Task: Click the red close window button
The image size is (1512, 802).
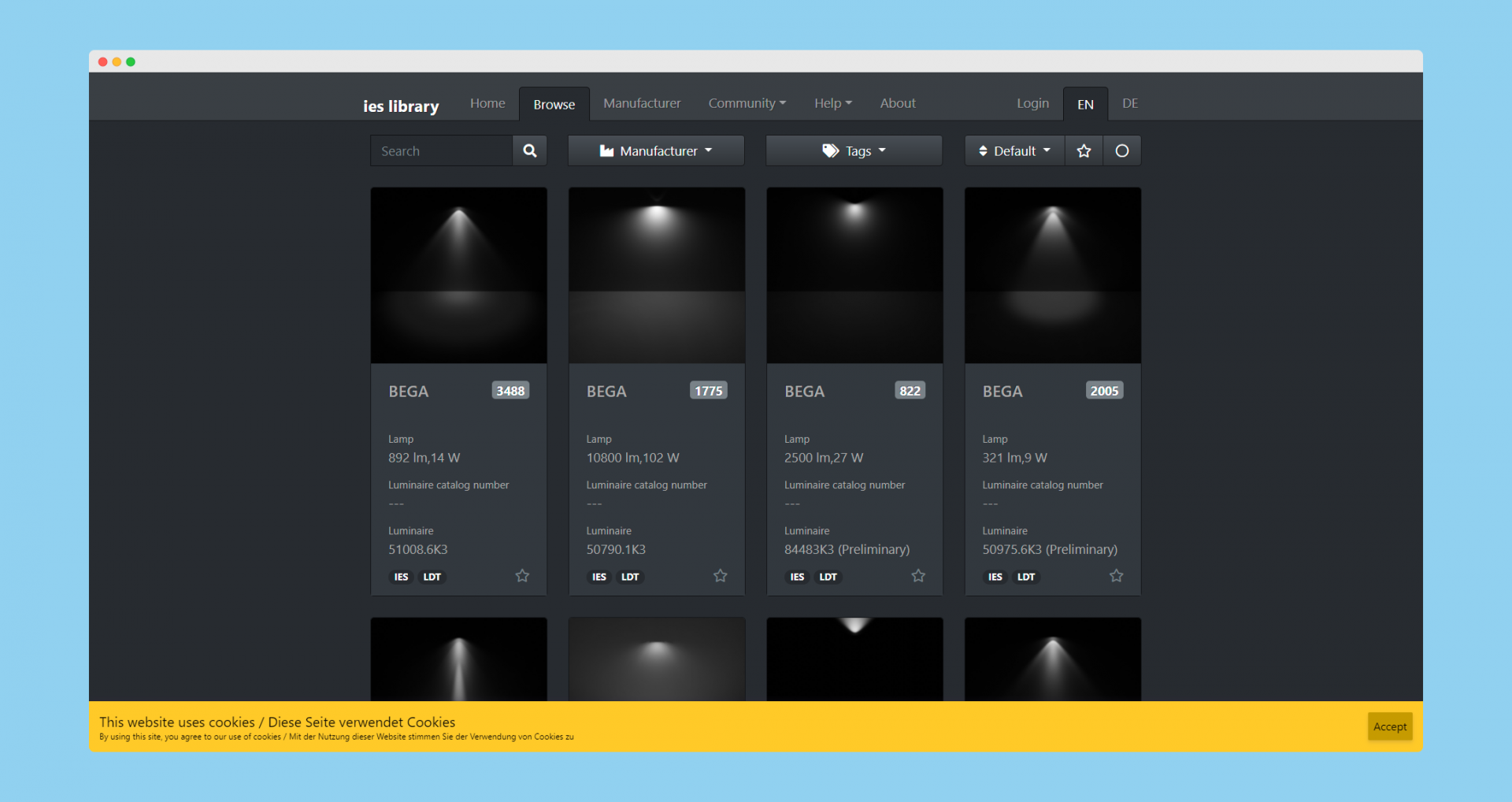Action: [102, 61]
